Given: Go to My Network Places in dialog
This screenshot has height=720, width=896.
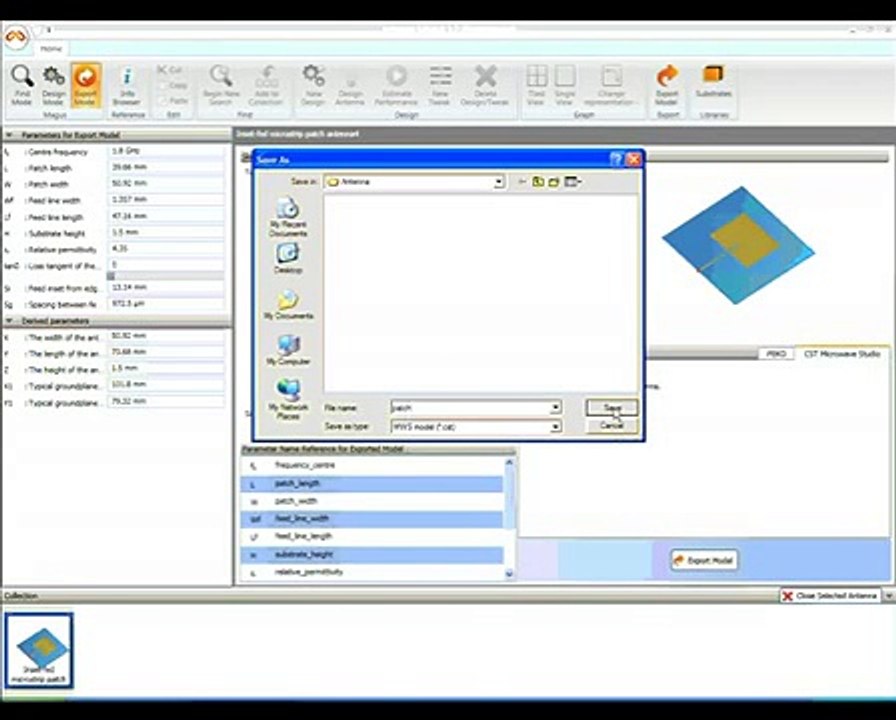Looking at the screenshot, I should (x=288, y=399).
